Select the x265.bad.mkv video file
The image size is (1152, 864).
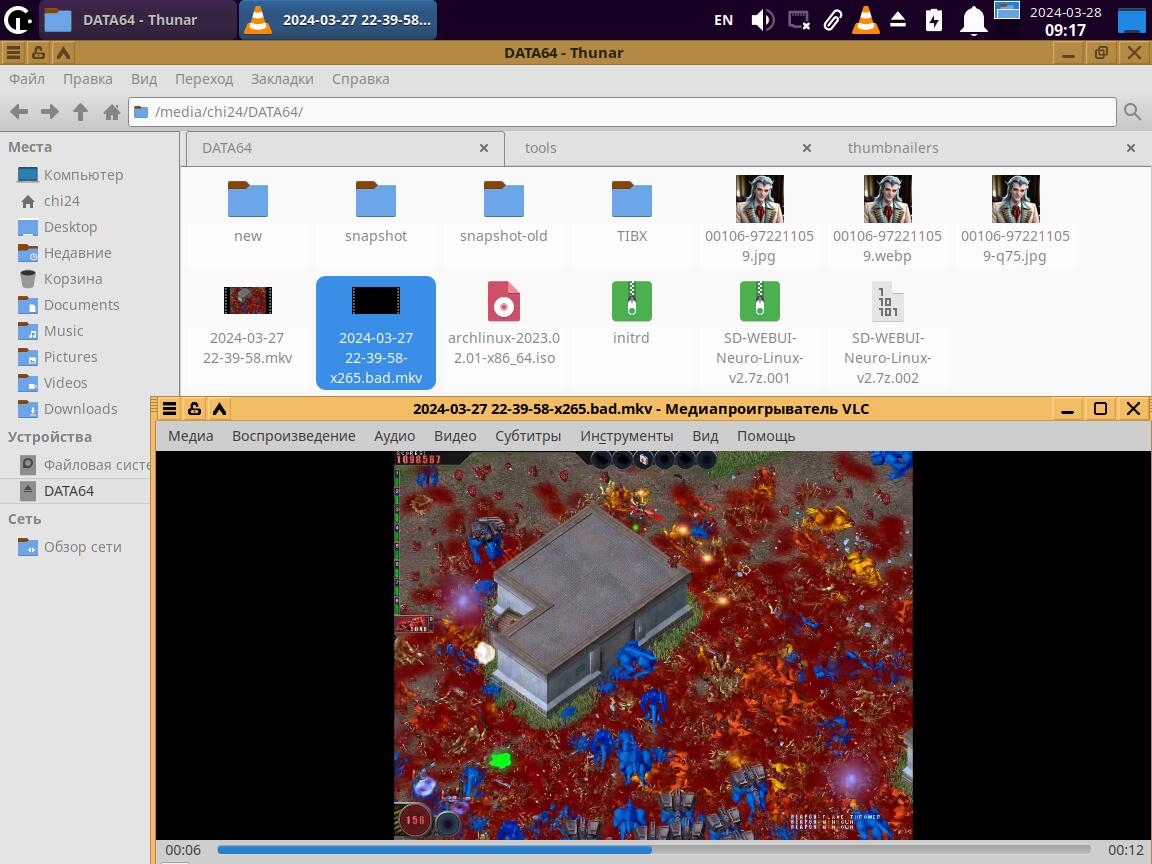pyautogui.click(x=375, y=333)
